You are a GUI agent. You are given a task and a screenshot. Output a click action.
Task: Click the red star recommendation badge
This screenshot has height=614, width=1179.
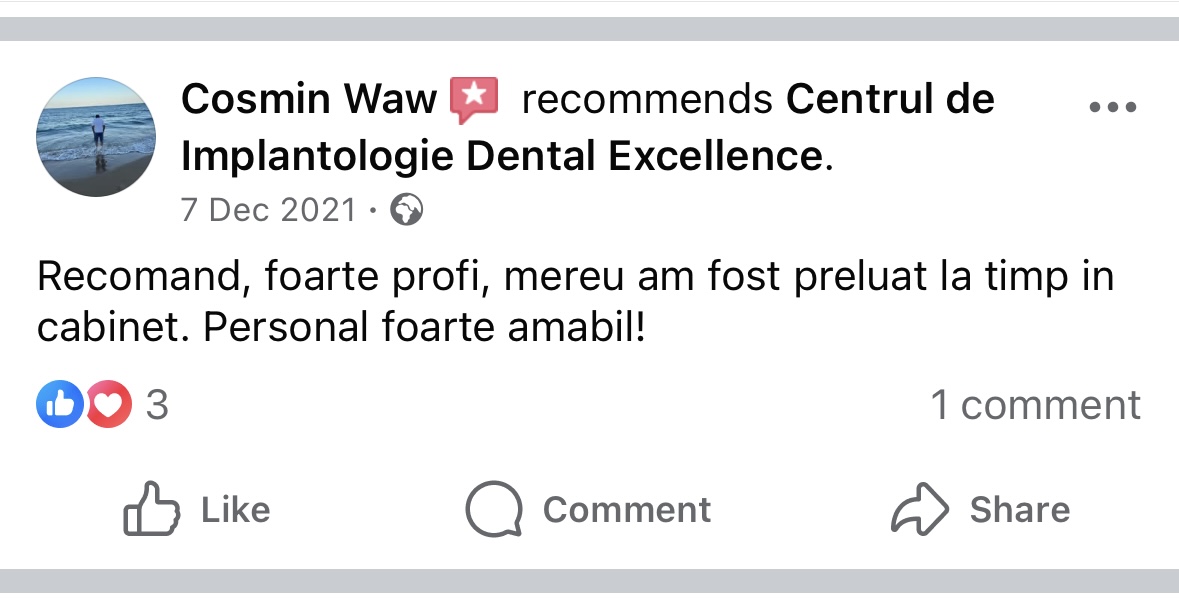[474, 99]
